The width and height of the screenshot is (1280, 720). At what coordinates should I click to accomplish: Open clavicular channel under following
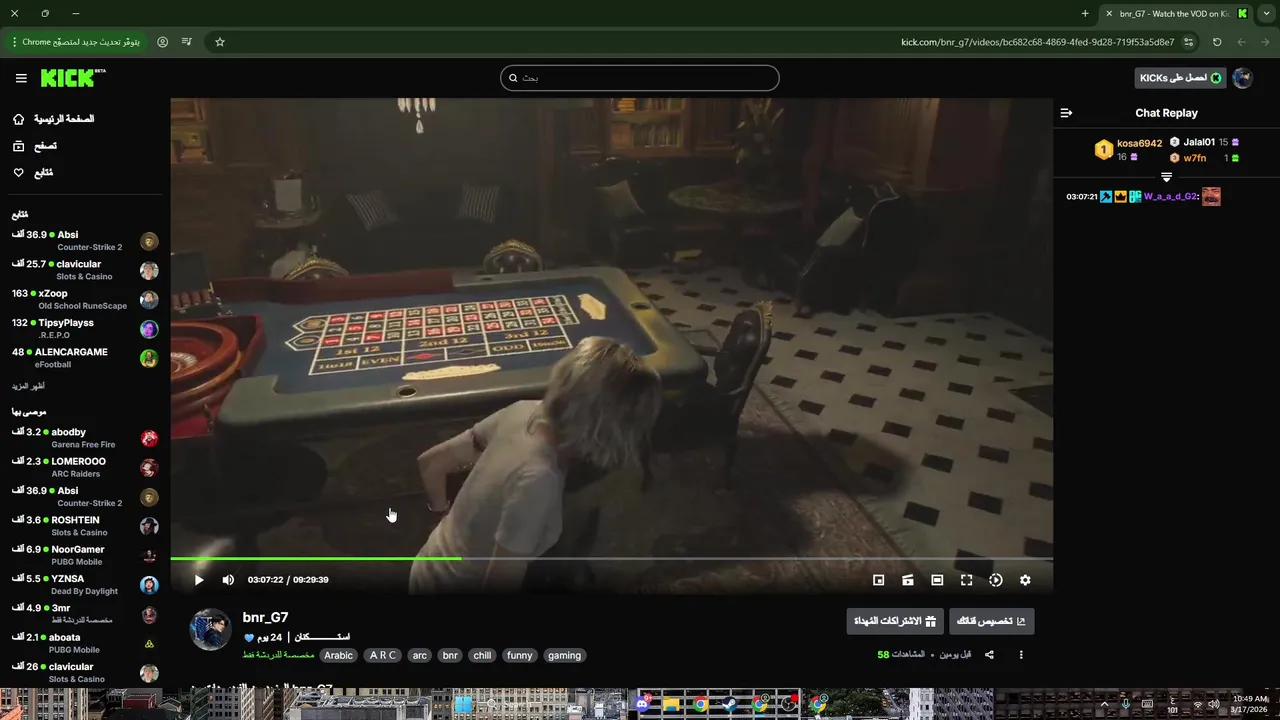pyautogui.click(x=85, y=270)
